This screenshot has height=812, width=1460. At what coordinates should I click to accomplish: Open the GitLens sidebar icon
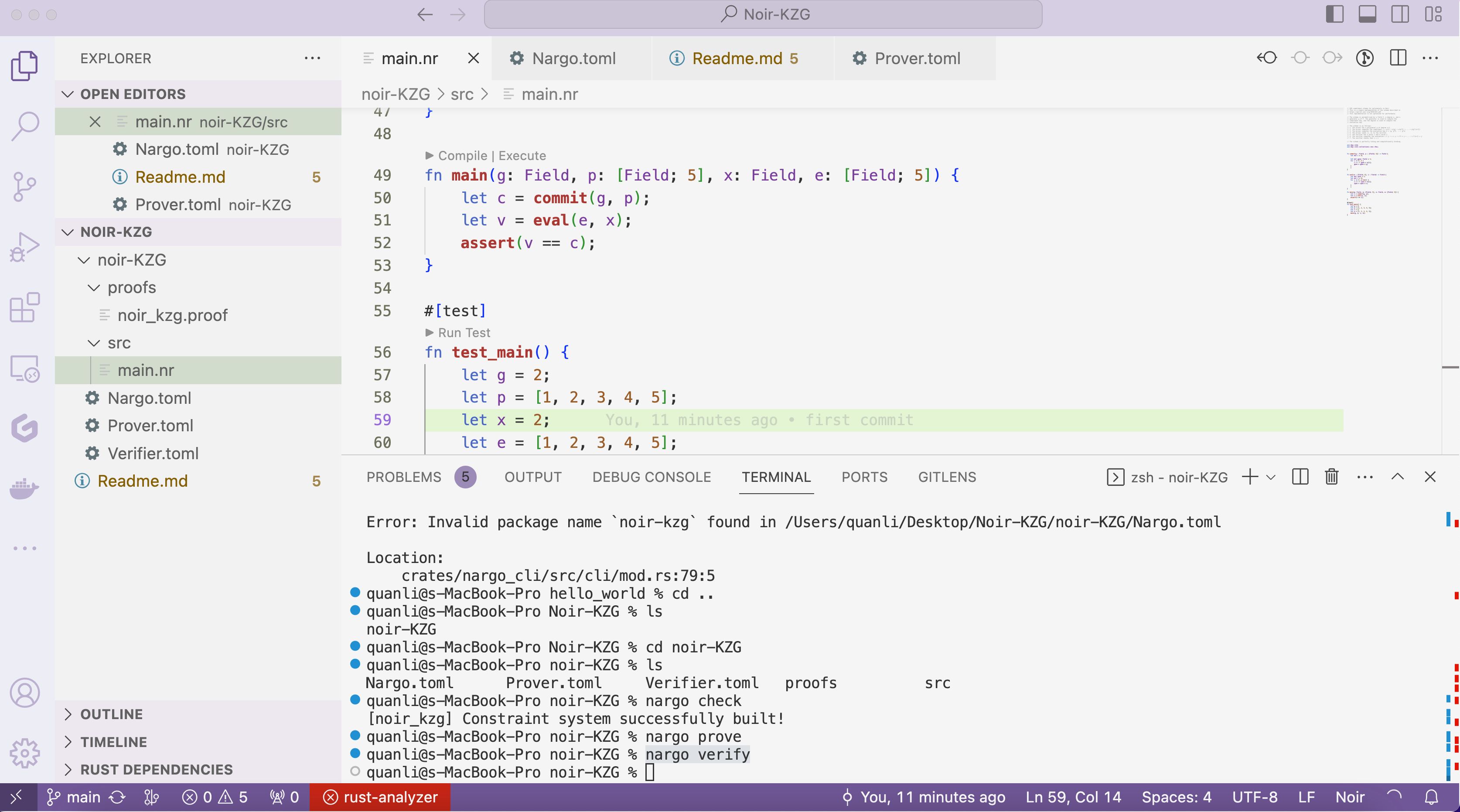[x=24, y=428]
